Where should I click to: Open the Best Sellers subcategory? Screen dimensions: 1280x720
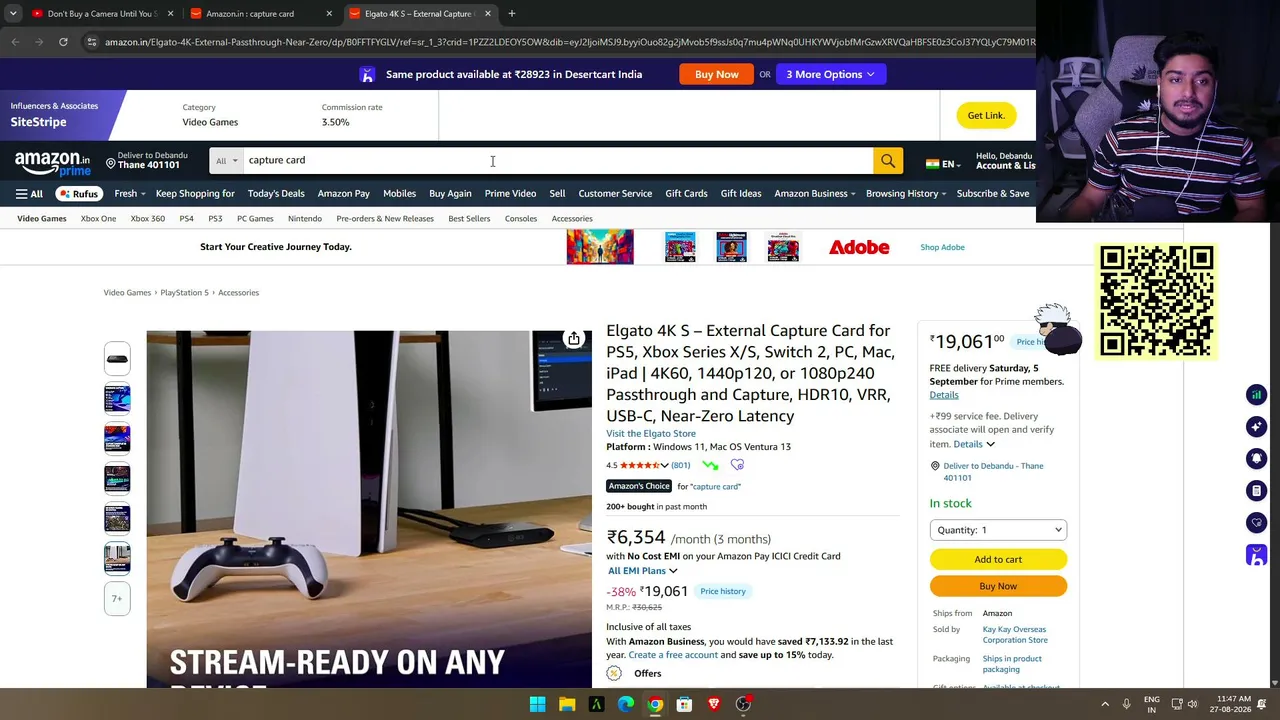point(469,219)
